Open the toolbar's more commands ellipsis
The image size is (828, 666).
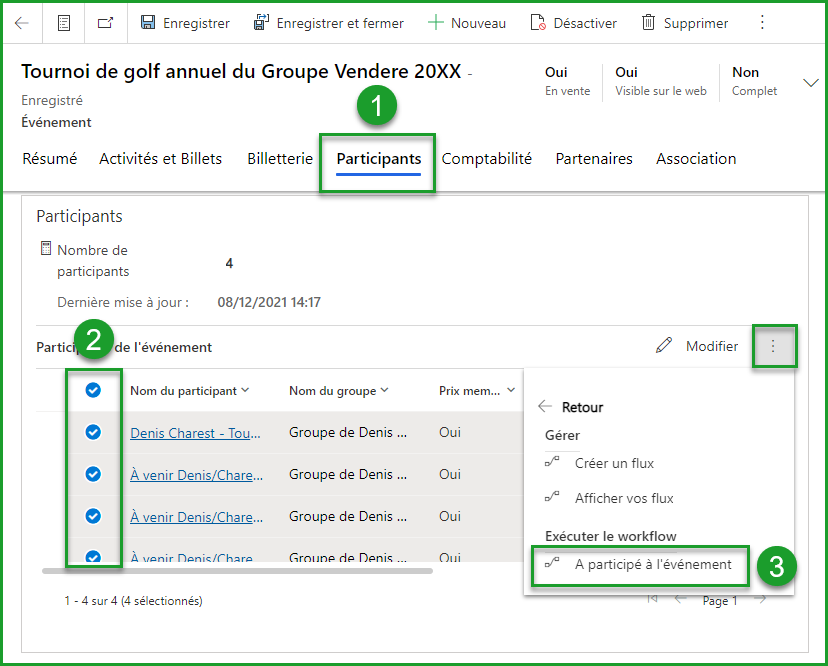(763, 23)
